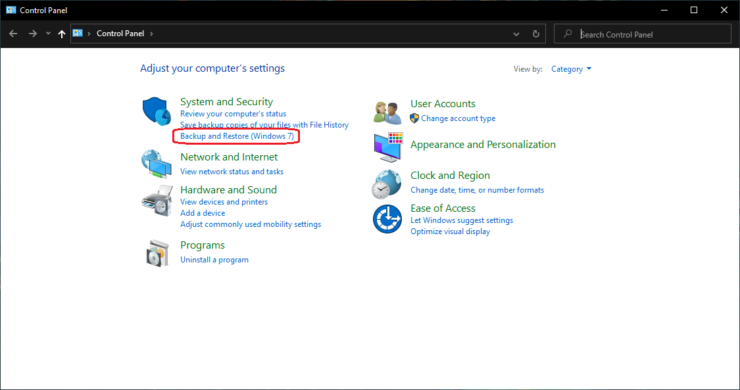740x390 pixels.
Task: Expand the chevron after Control Panel breadcrumb
Action: (151, 34)
